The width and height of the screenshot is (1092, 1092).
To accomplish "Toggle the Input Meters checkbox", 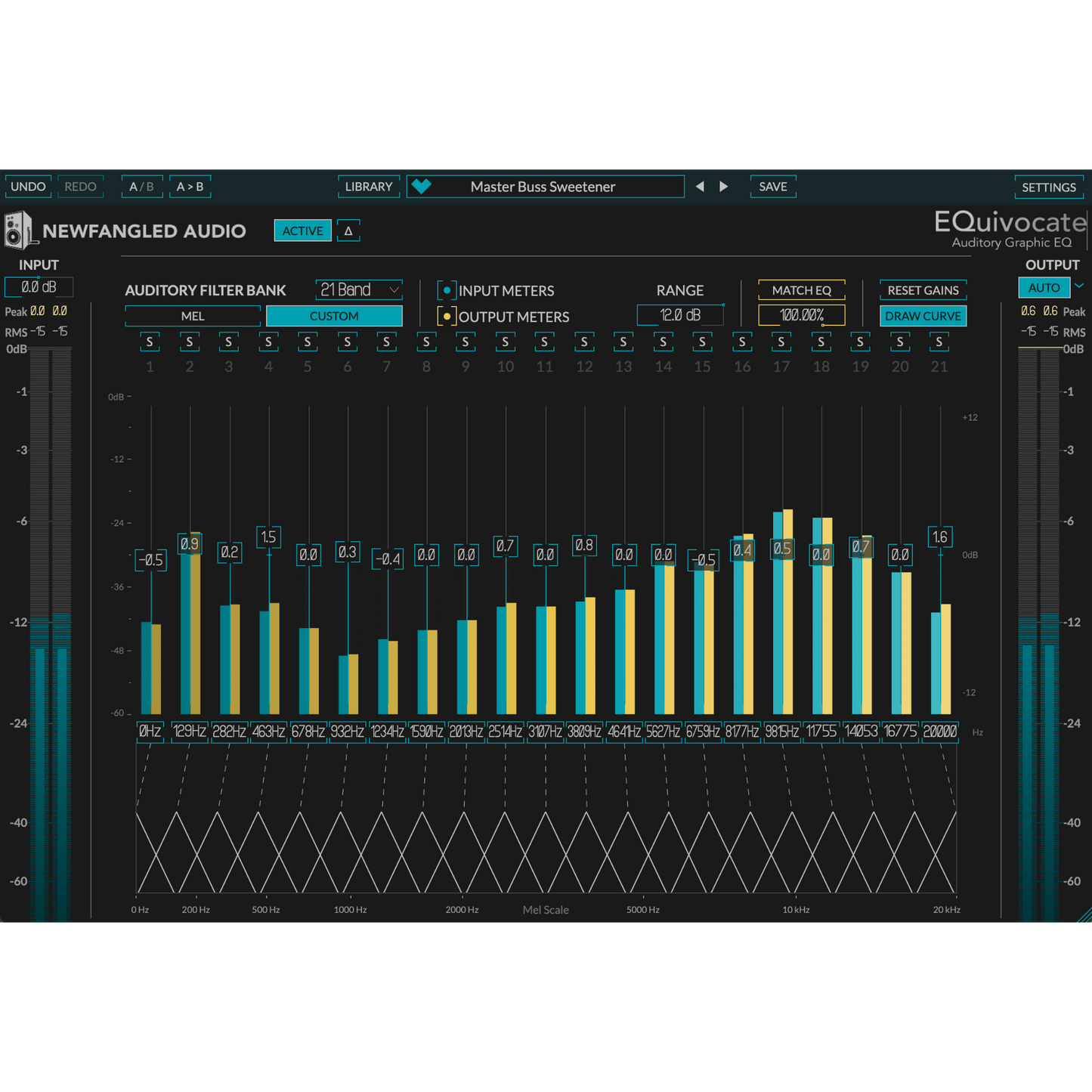I will tap(447, 290).
